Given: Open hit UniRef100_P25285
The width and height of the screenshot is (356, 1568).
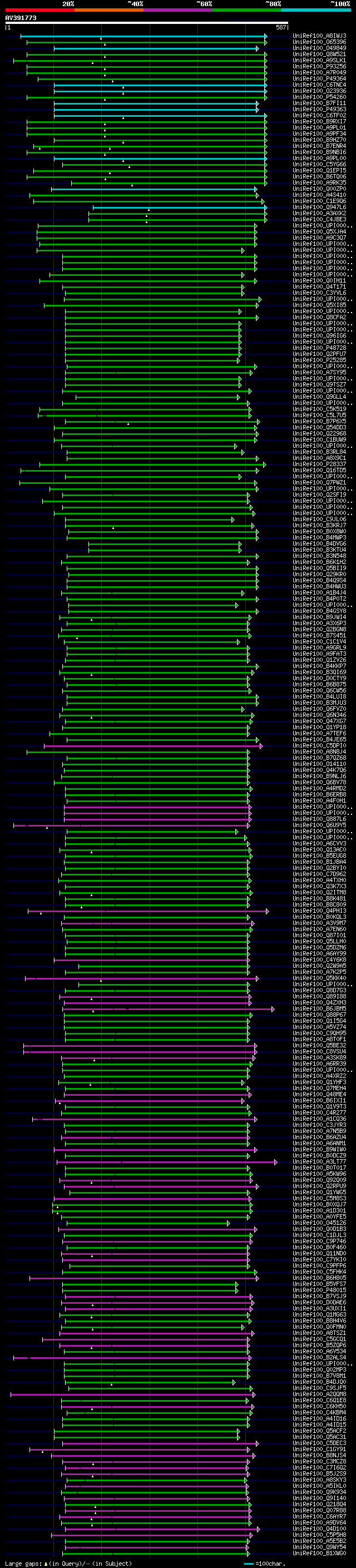Looking at the screenshot, I should click(319, 360).
